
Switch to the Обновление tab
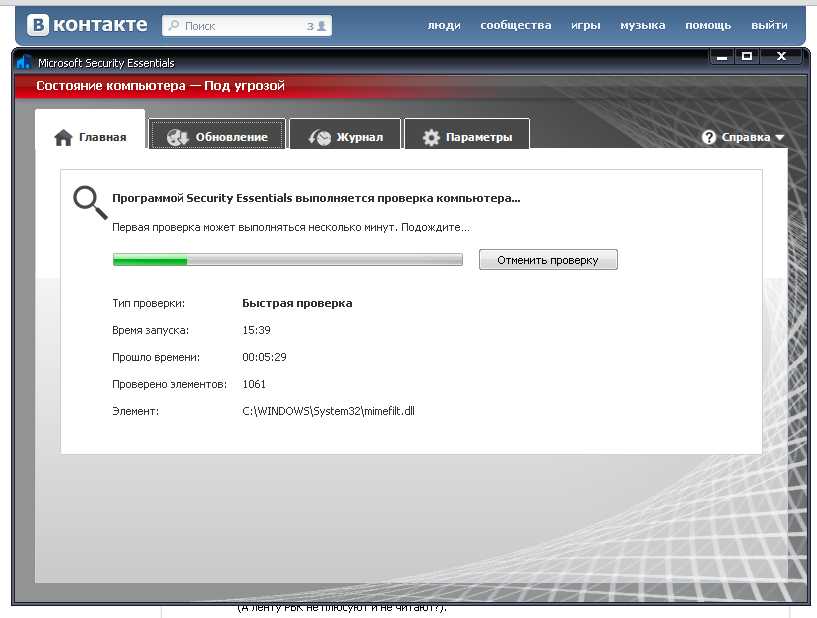tap(217, 134)
